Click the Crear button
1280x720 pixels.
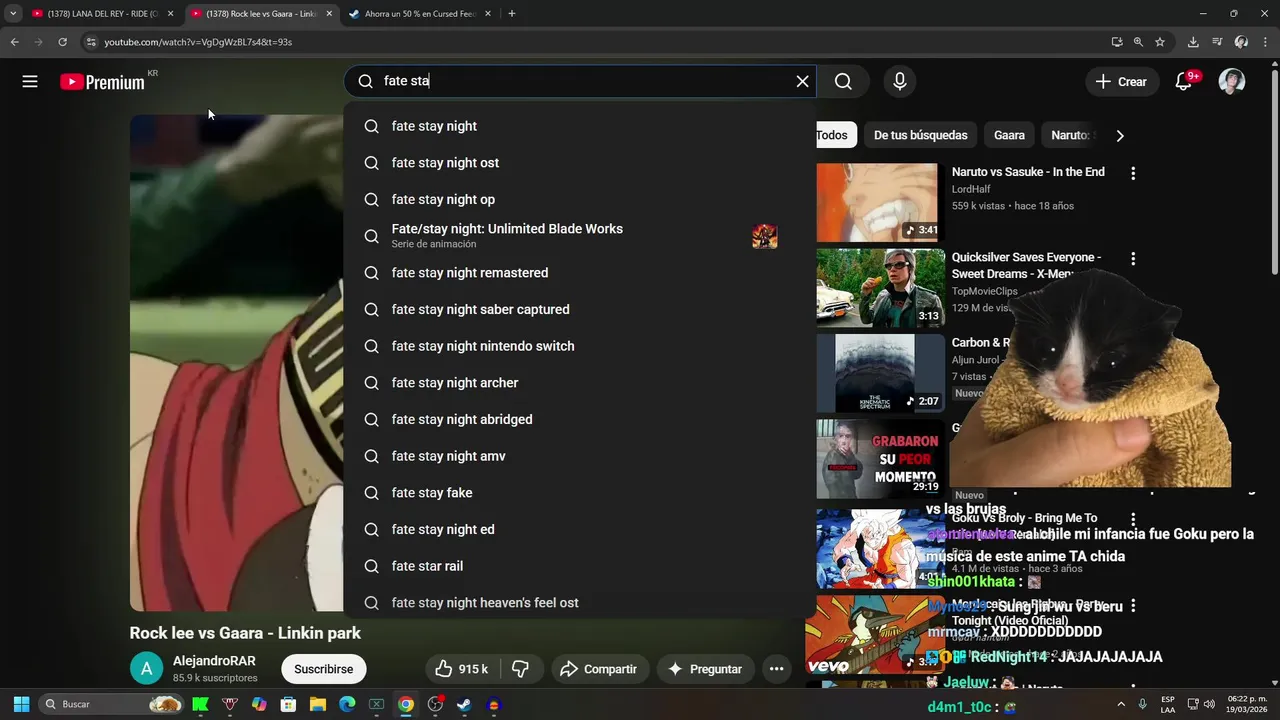pyautogui.click(x=1121, y=82)
